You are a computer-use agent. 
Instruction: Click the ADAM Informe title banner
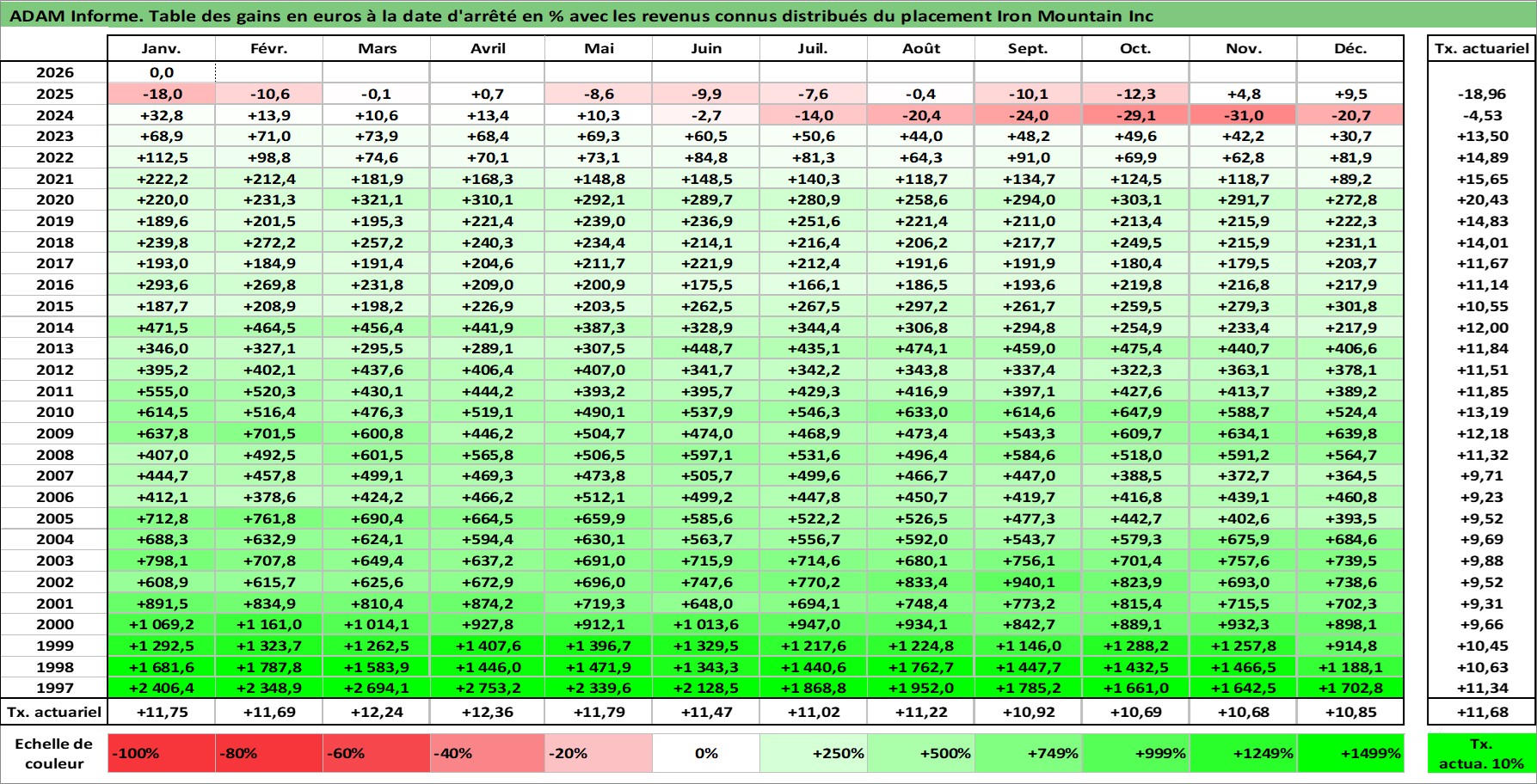click(x=768, y=15)
